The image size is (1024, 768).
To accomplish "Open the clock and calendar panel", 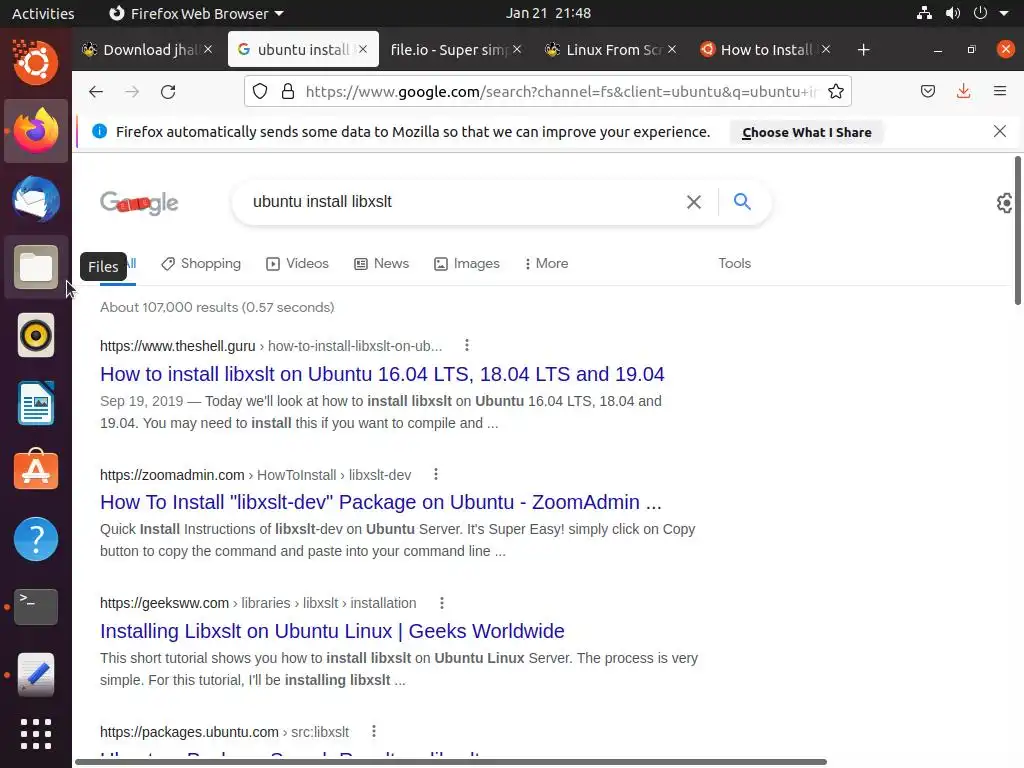I will point(548,13).
